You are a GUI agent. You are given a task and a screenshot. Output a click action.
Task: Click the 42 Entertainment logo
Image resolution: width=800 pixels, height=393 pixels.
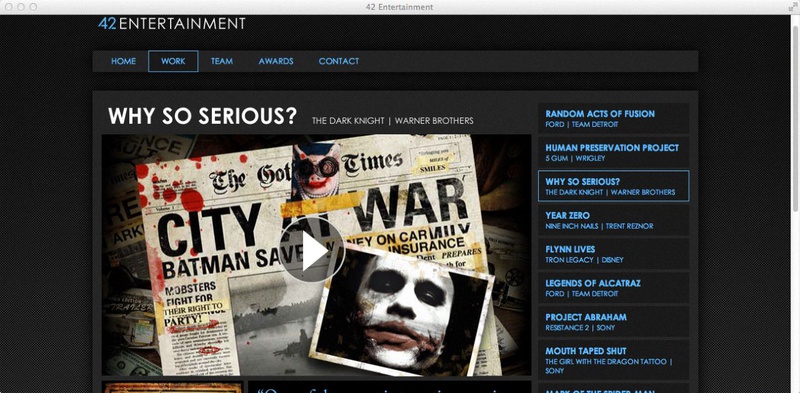[x=172, y=23]
